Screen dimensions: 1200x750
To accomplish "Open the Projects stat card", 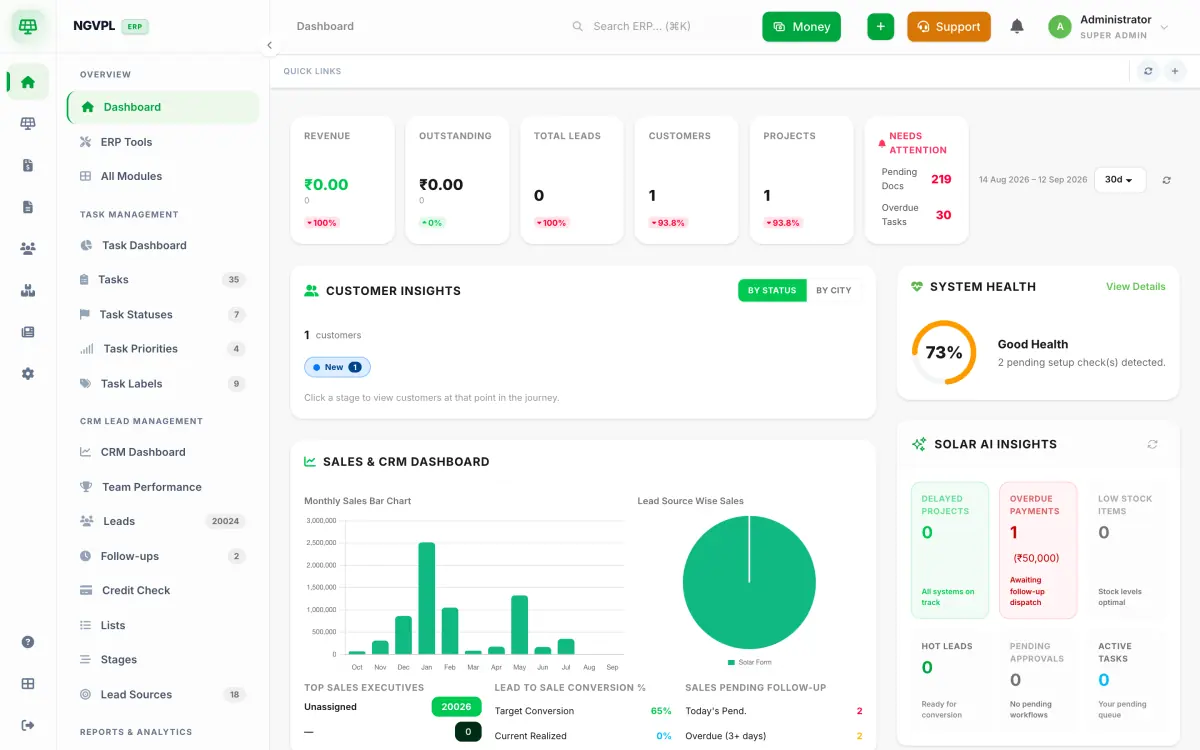I will pyautogui.click(x=802, y=180).
